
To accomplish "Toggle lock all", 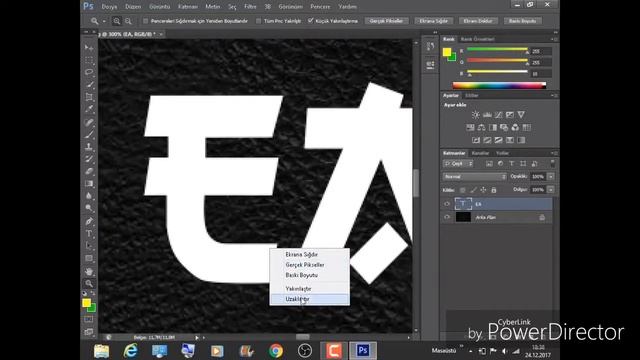I will (x=493, y=190).
